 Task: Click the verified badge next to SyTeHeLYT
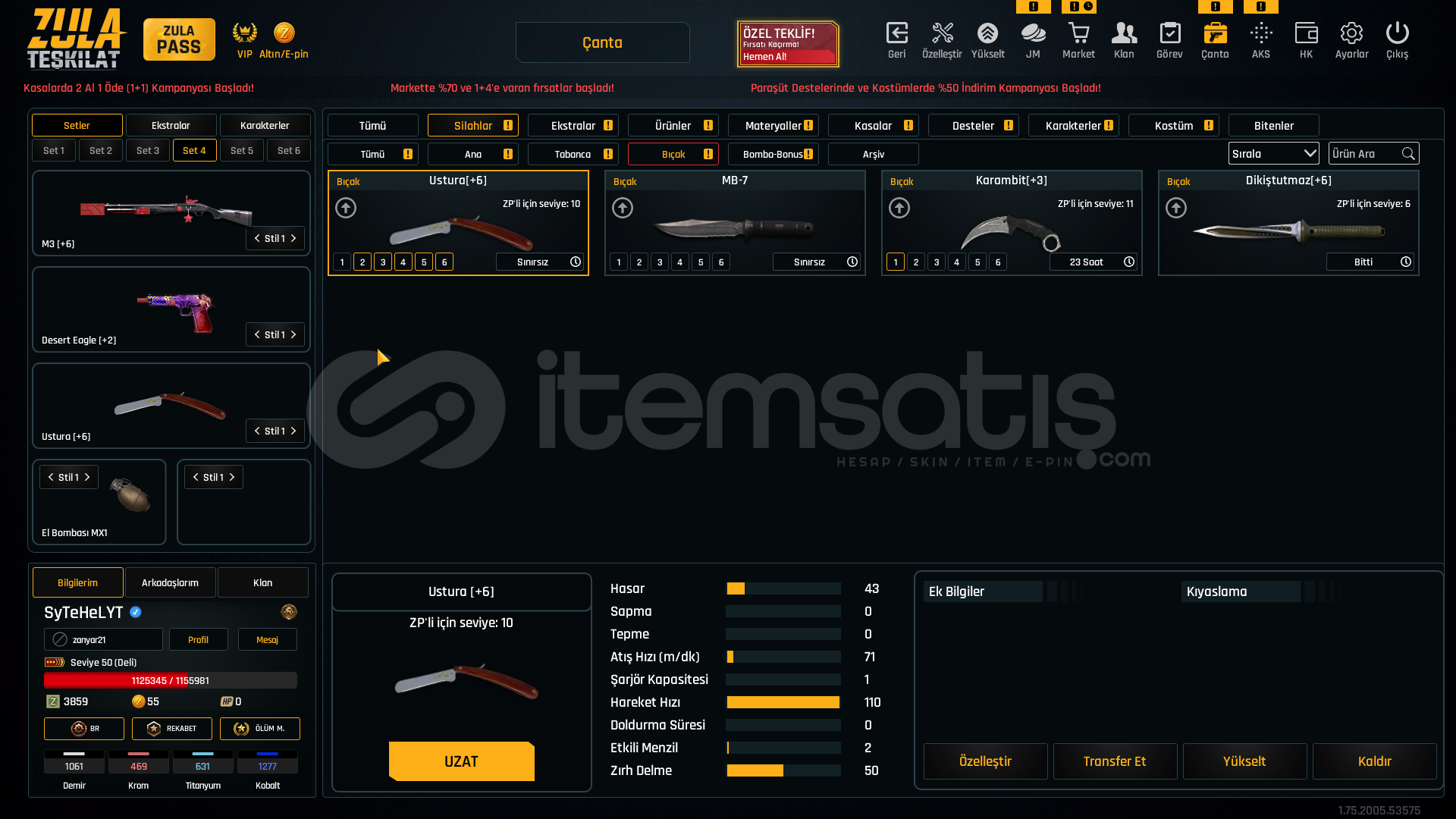point(136,612)
